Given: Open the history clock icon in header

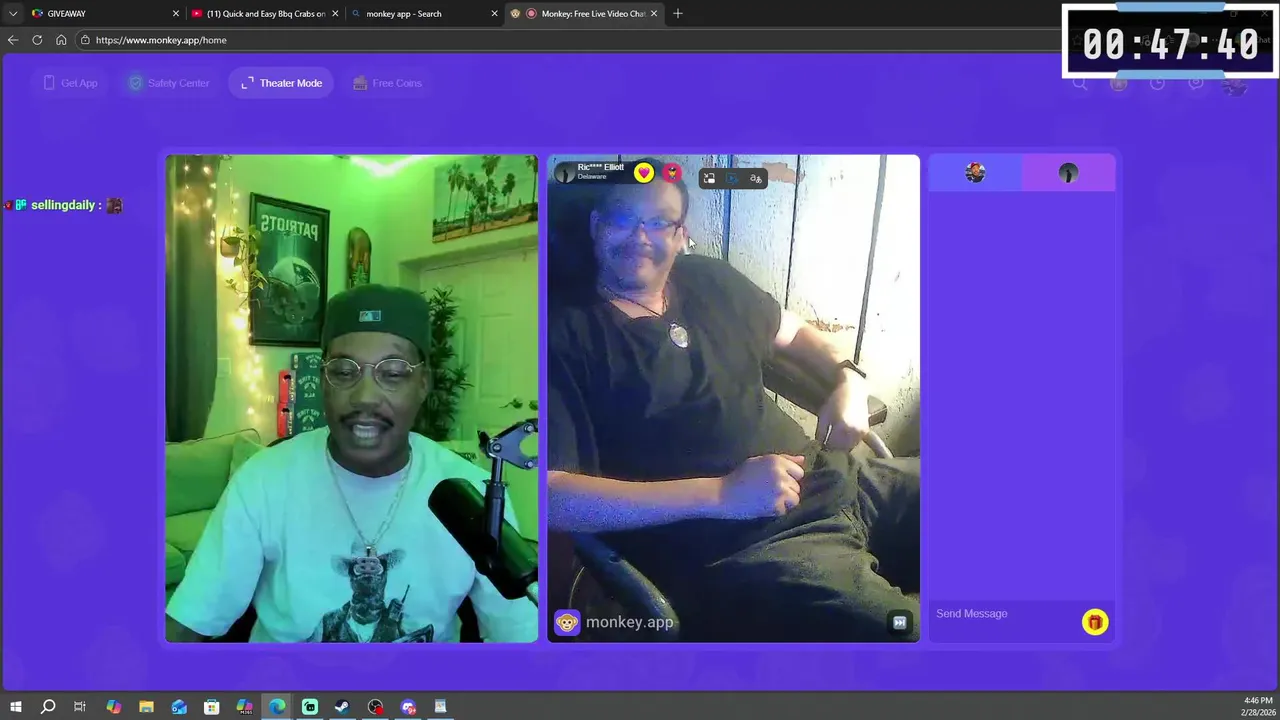Looking at the screenshot, I should [x=1157, y=83].
